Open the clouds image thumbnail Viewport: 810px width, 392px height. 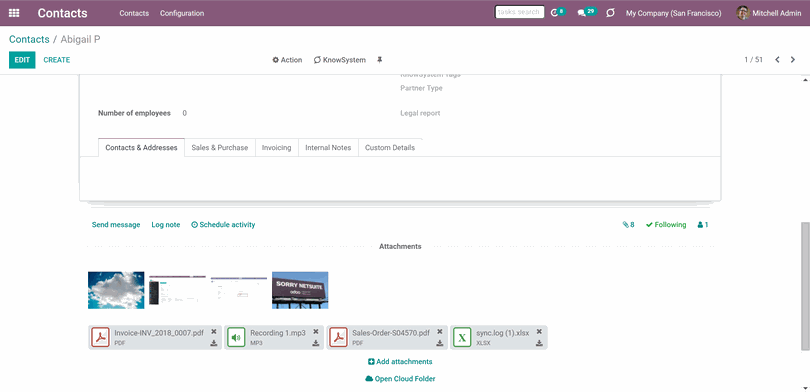pos(116,290)
